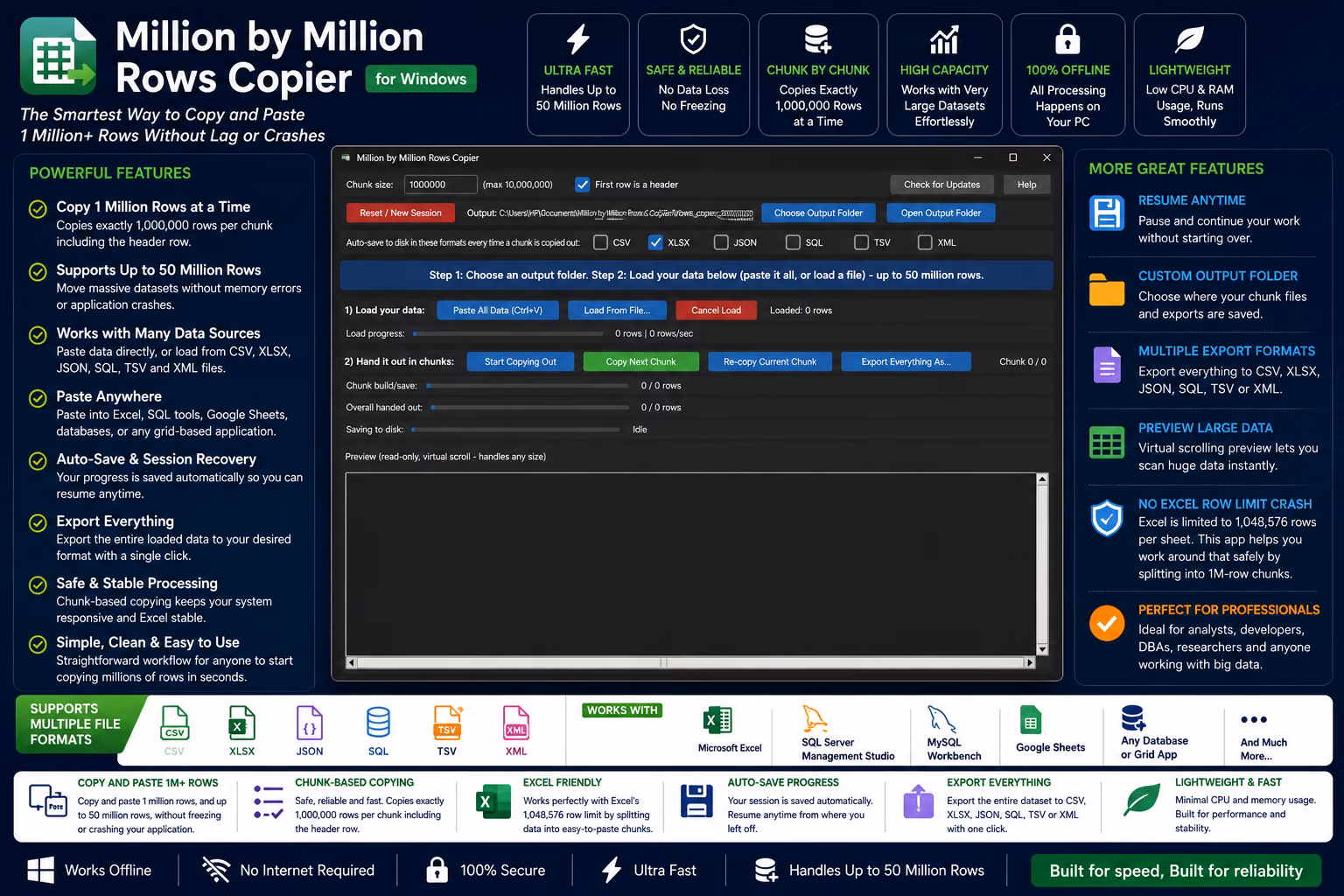
Task: Click the No Internet Required wifi-off icon
Action: point(215,871)
